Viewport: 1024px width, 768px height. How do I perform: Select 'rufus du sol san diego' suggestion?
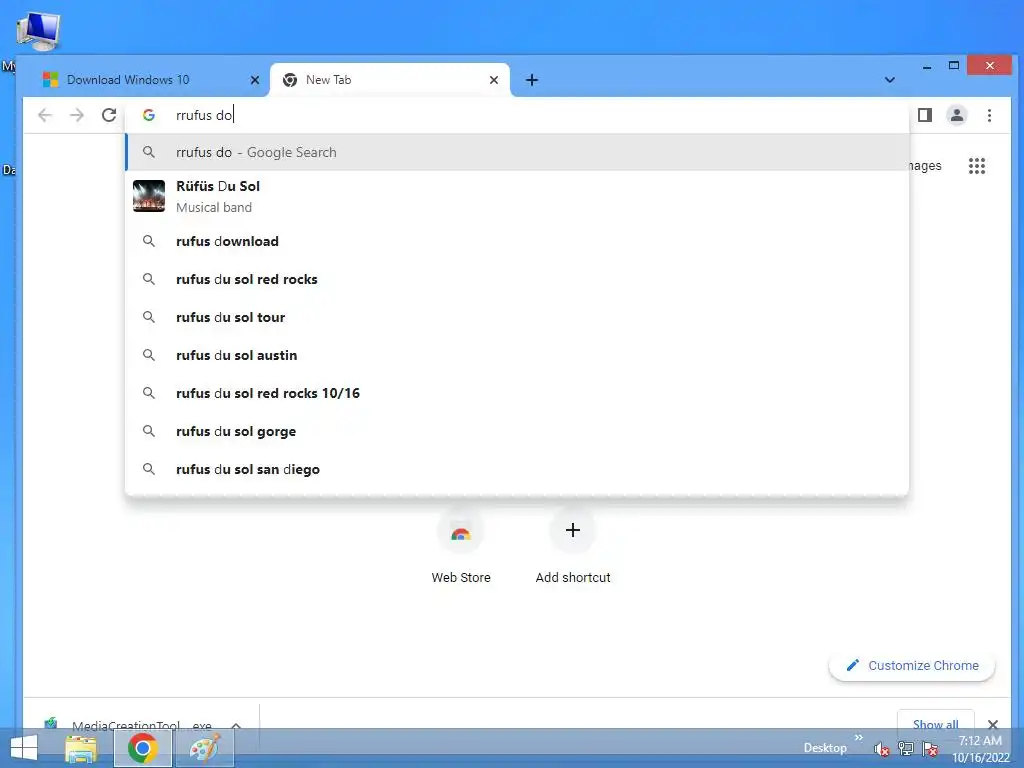coord(517,470)
